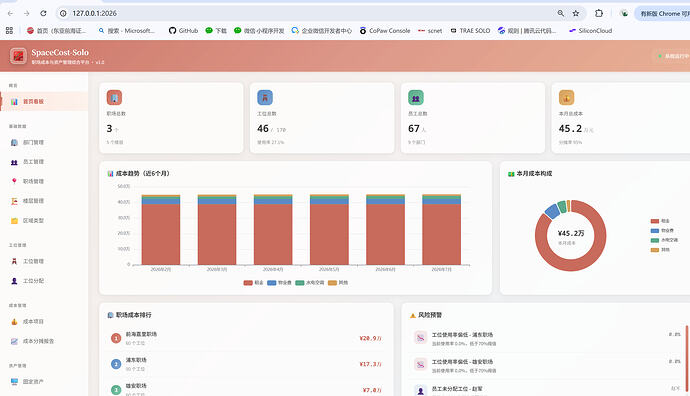Open 部门管理 in the sidebar
The image size is (690, 396).
pyautogui.click(x=44, y=143)
